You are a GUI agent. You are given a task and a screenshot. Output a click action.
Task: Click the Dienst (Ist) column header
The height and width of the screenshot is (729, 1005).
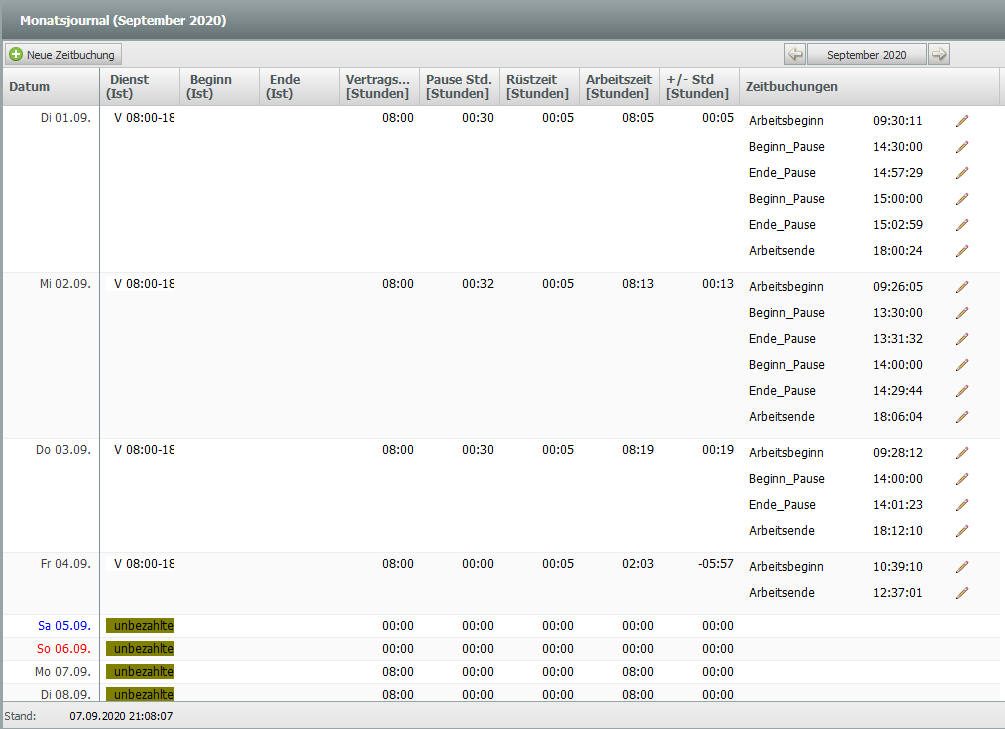click(140, 87)
